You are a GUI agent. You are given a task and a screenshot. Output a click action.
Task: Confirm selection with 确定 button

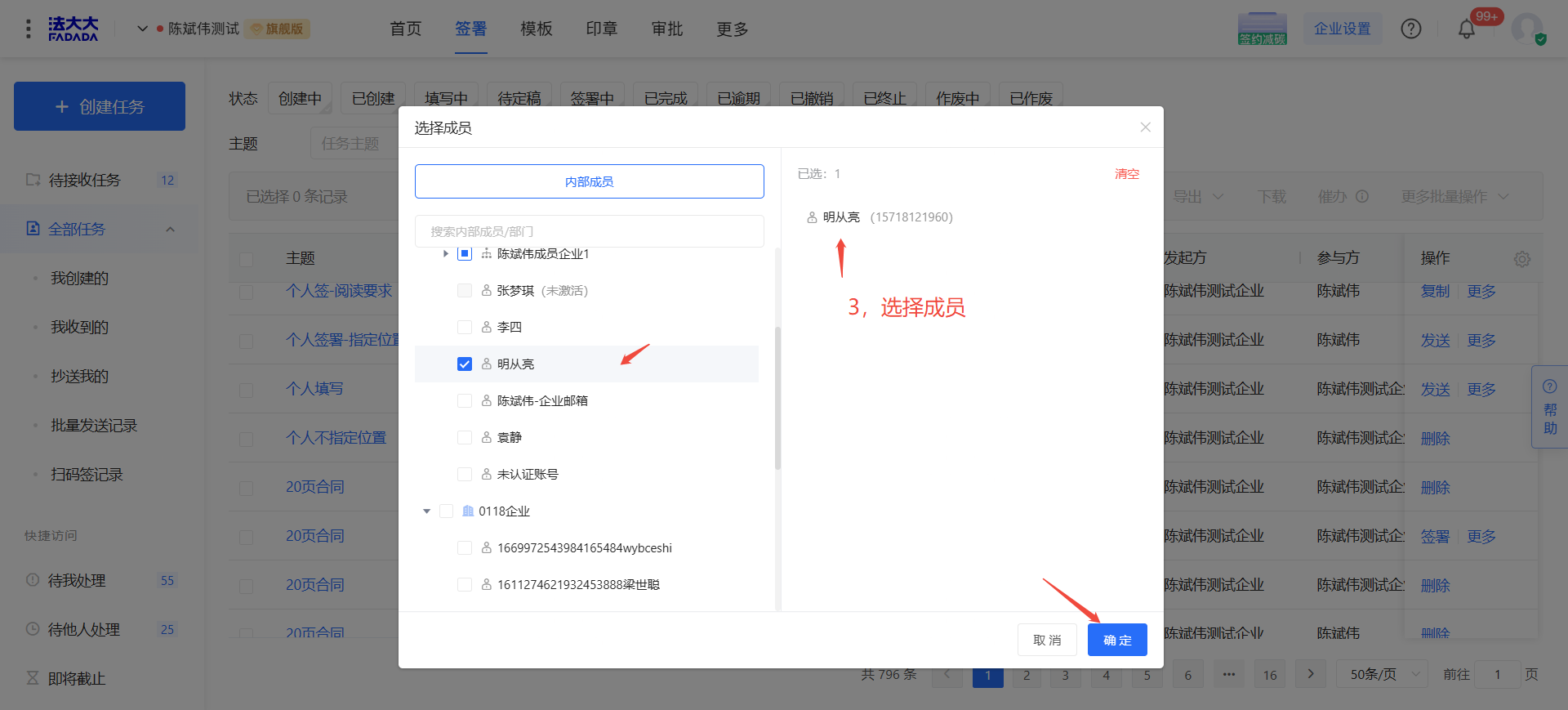(x=1116, y=640)
